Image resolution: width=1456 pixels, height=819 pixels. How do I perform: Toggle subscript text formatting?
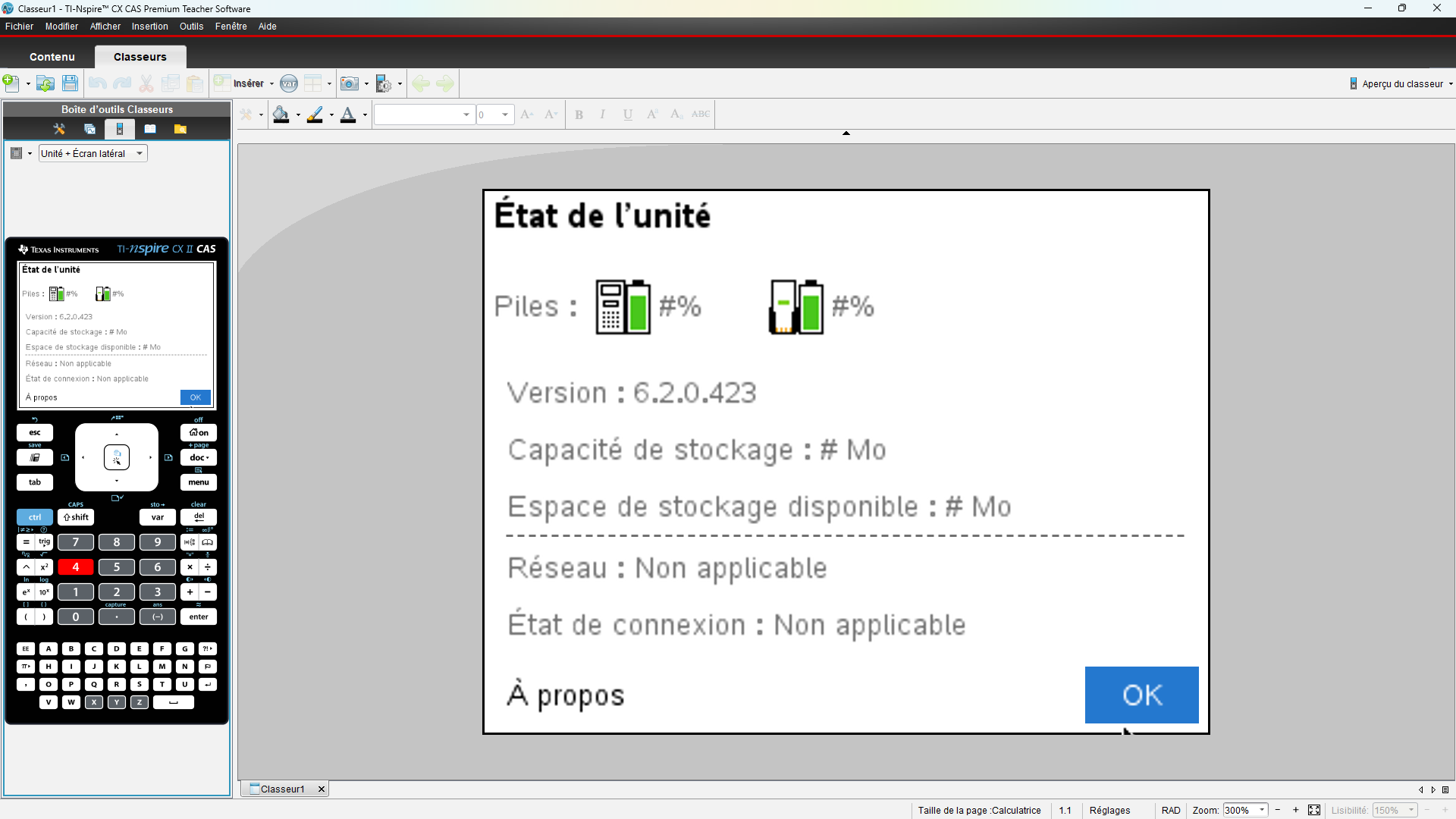tap(676, 115)
